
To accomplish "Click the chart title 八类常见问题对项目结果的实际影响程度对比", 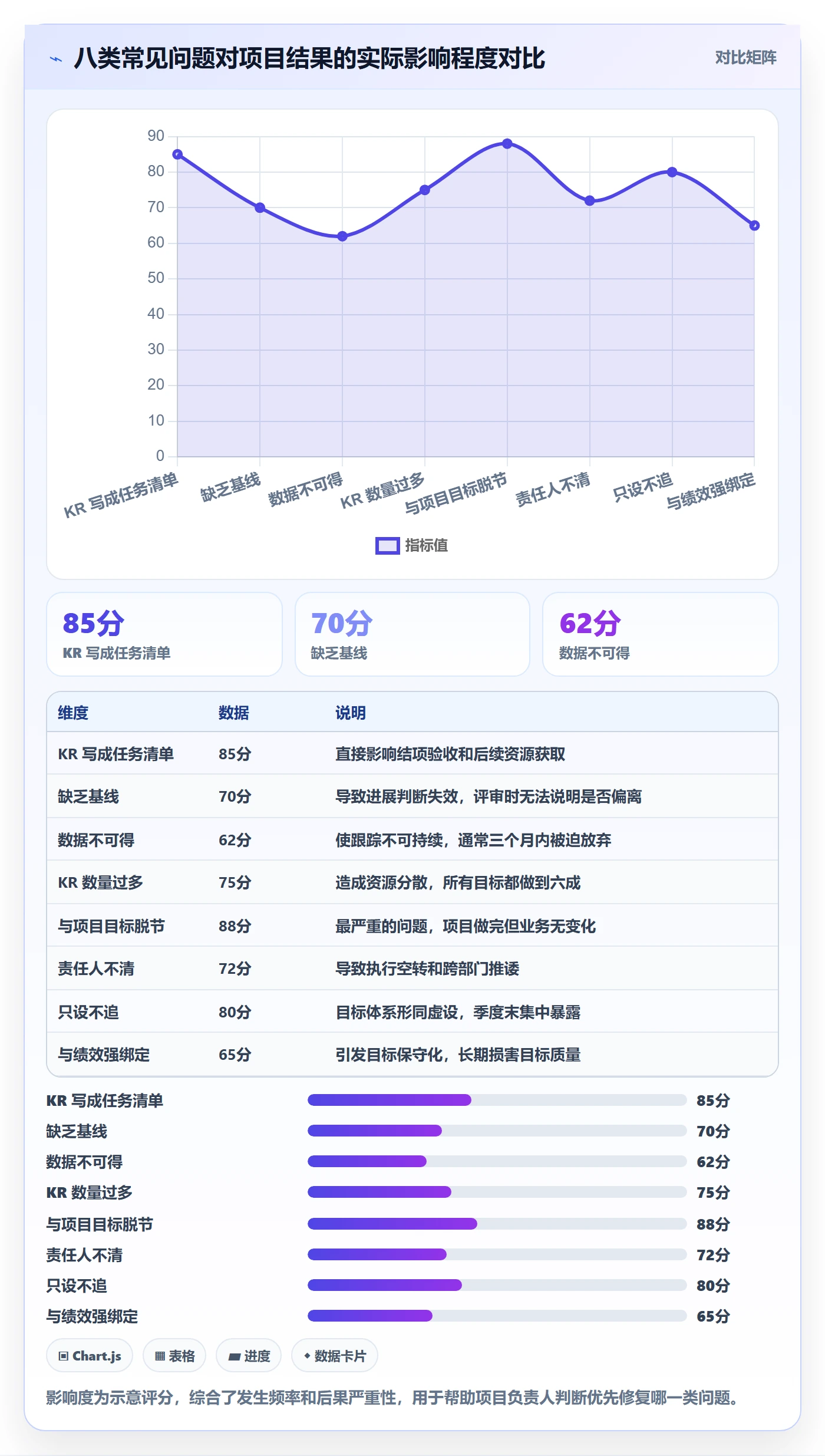I will pos(309,58).
